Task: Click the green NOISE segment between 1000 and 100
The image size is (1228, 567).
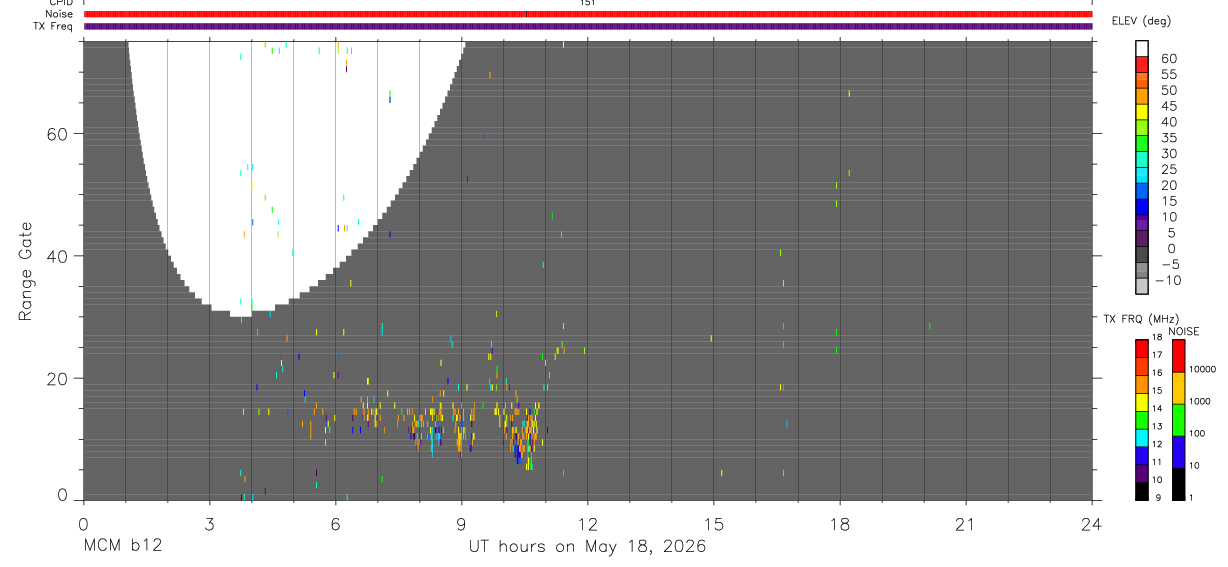Action: pos(1178,420)
